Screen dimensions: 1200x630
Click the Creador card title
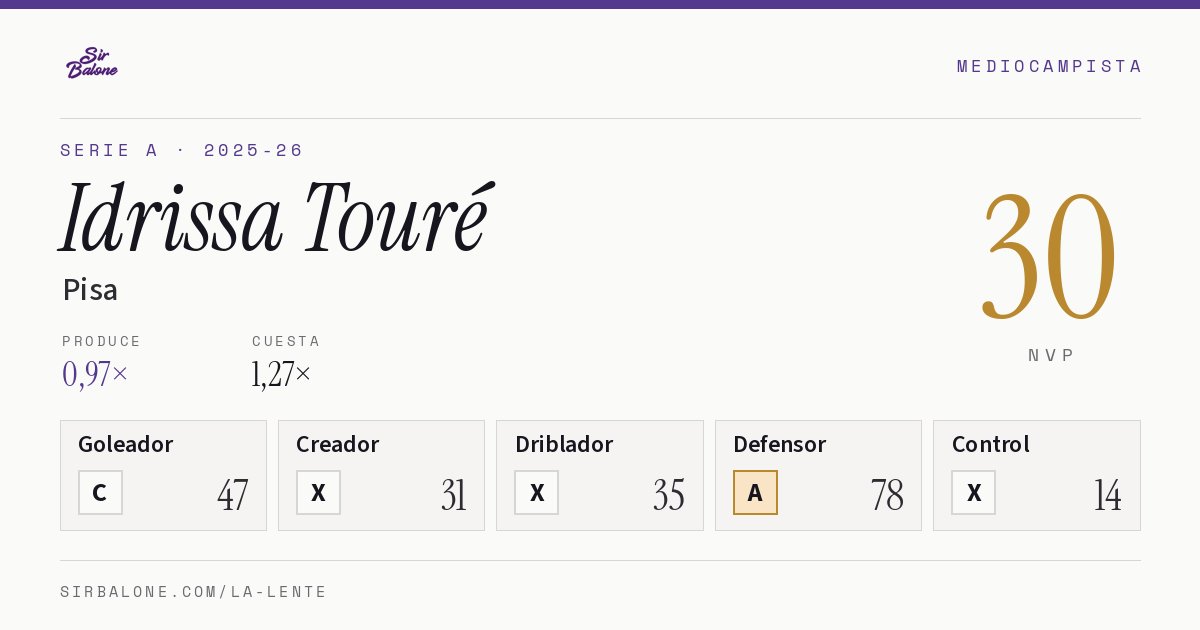(x=338, y=444)
